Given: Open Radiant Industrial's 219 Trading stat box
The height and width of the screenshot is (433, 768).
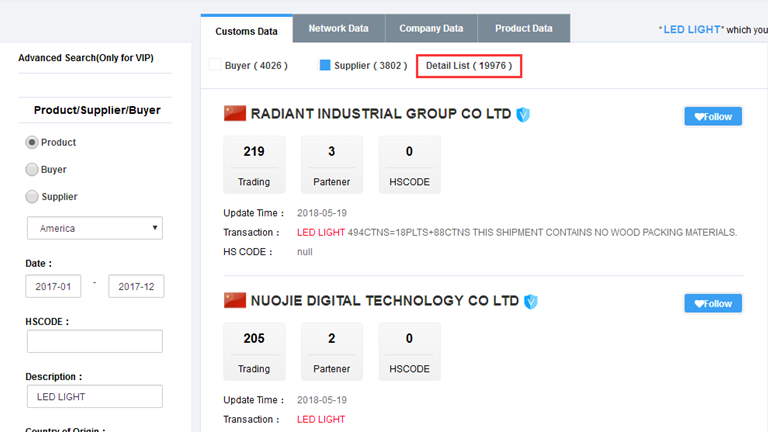Looking at the screenshot, I should [x=253, y=165].
